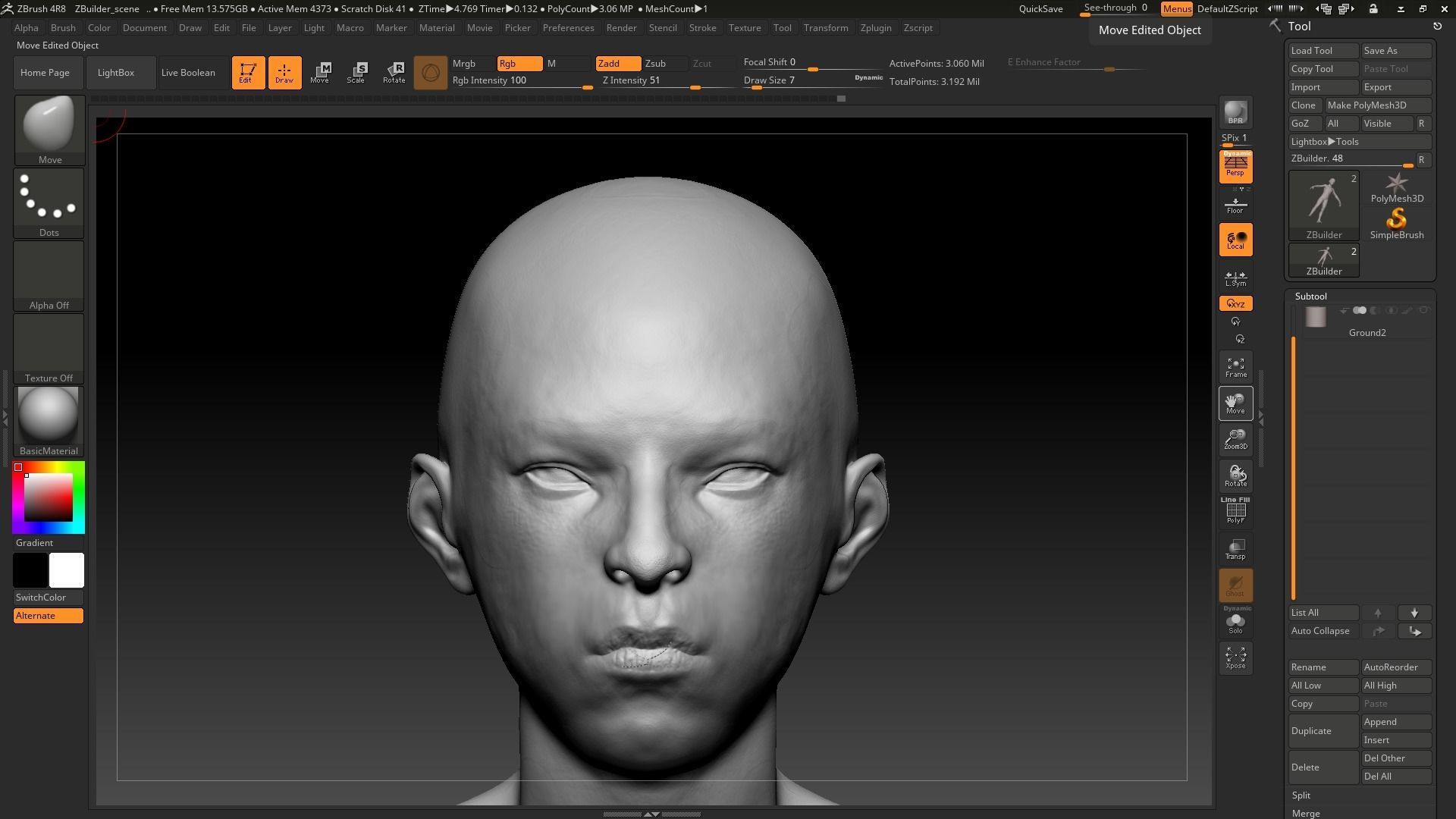This screenshot has height=819, width=1456.
Task: Click the Duplicate subtool button
Action: point(1324,731)
